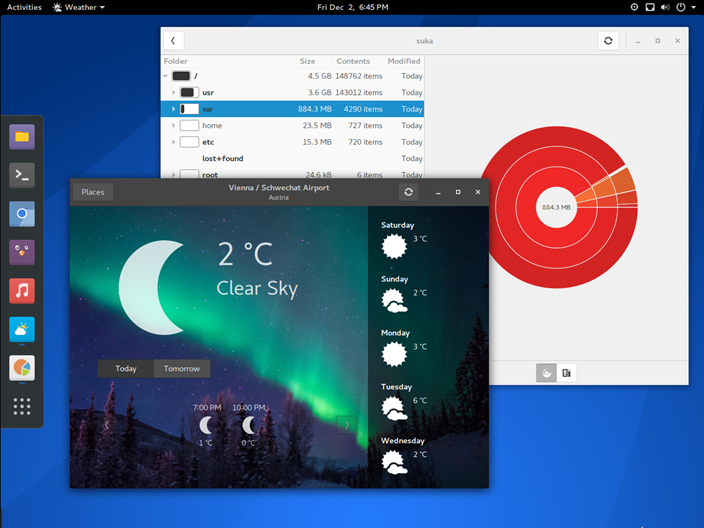Open the Weather app menu dropdown
Viewport: 704px width, 528px height.
pos(79,7)
